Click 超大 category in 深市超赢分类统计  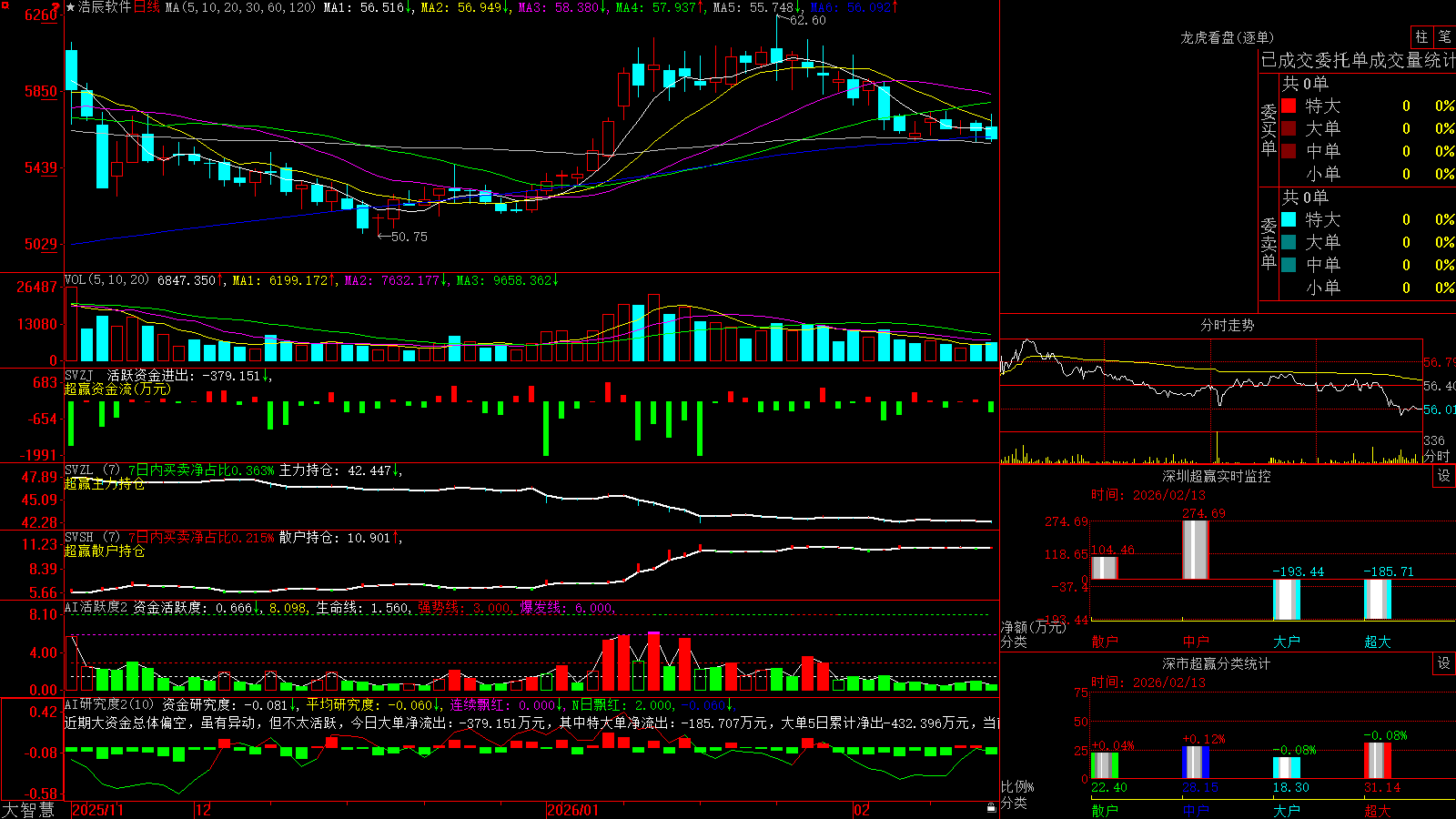[x=1377, y=811]
